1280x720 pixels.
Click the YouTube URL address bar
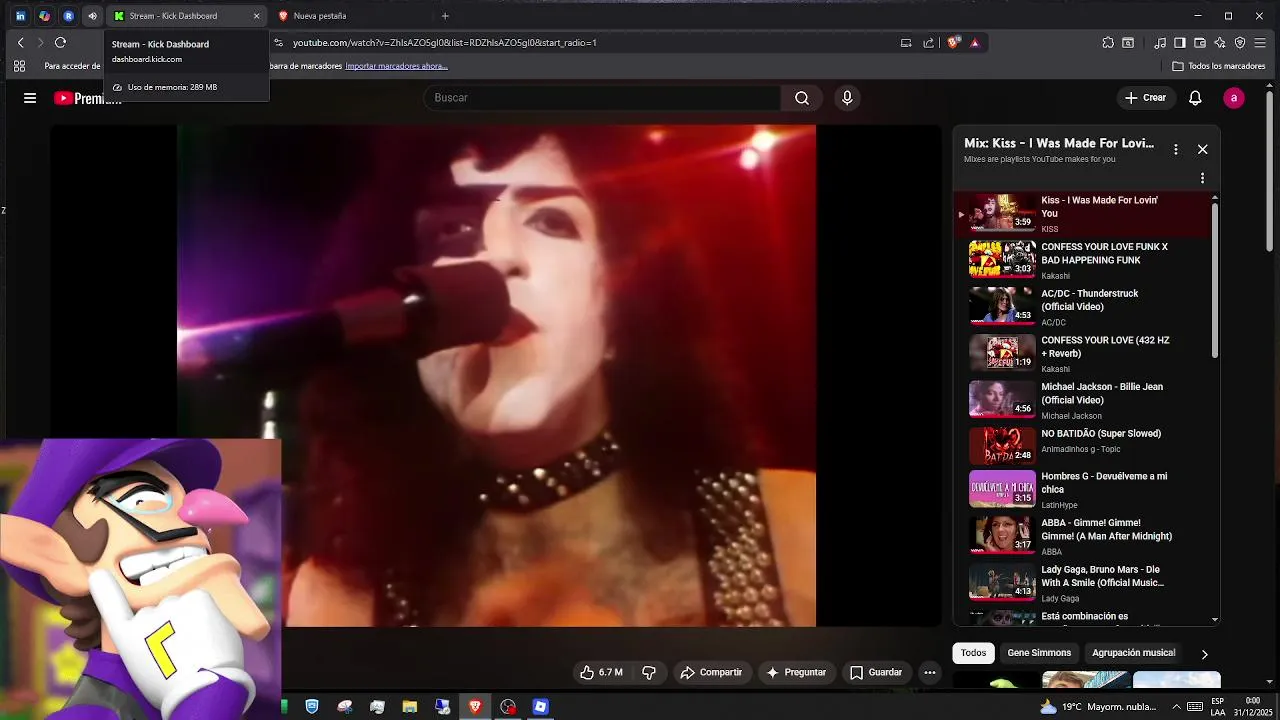pos(590,43)
